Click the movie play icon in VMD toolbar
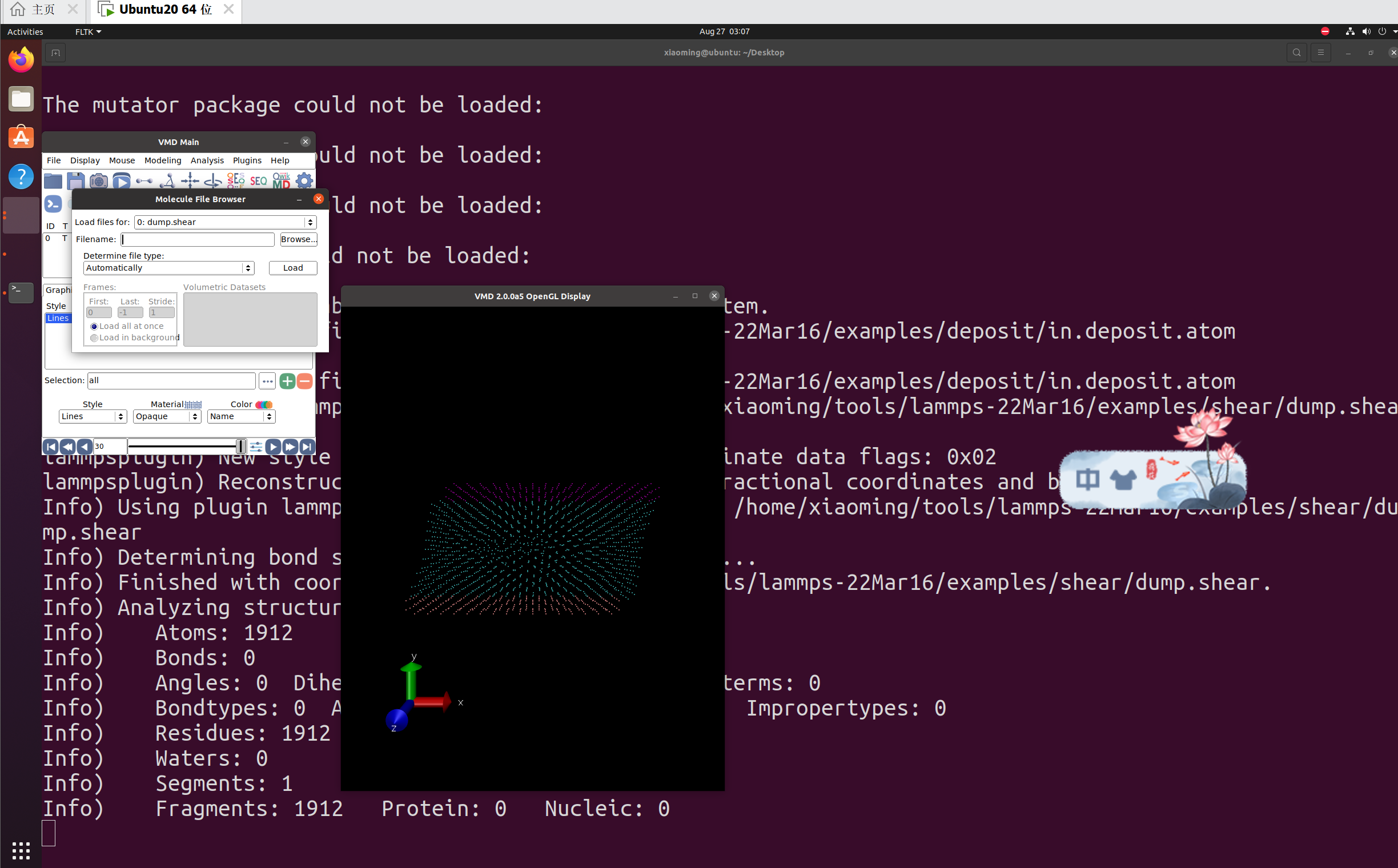1398x868 pixels. click(121, 182)
